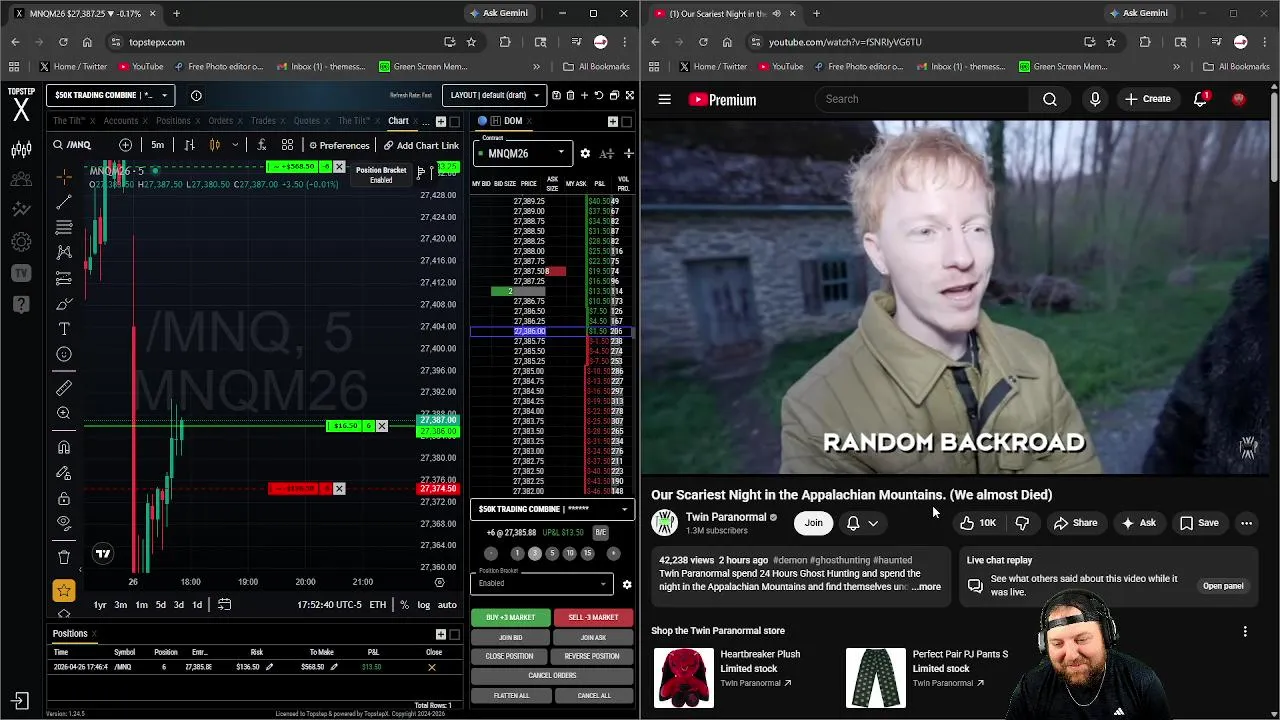
Task: Edit the Risk $136.50 pencil icon
Action: pos(269,667)
